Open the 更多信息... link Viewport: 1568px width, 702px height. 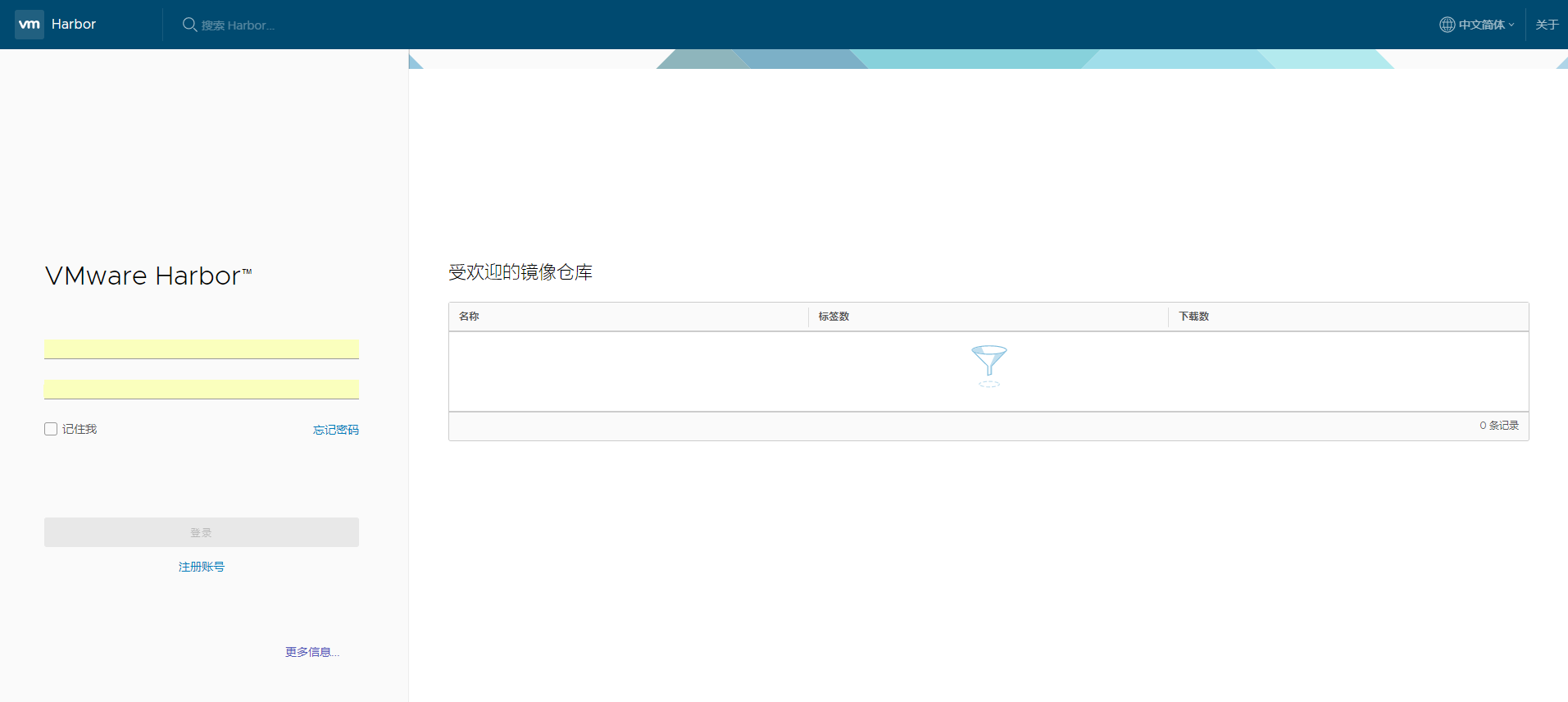point(312,652)
